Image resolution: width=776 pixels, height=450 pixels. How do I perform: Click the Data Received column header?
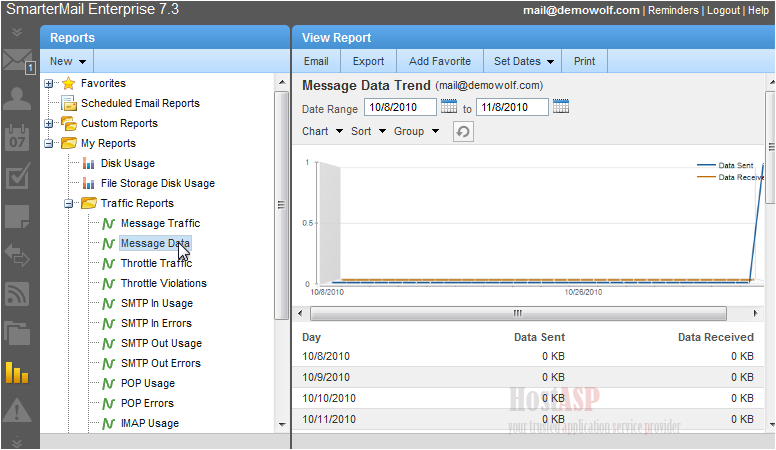[716, 337]
